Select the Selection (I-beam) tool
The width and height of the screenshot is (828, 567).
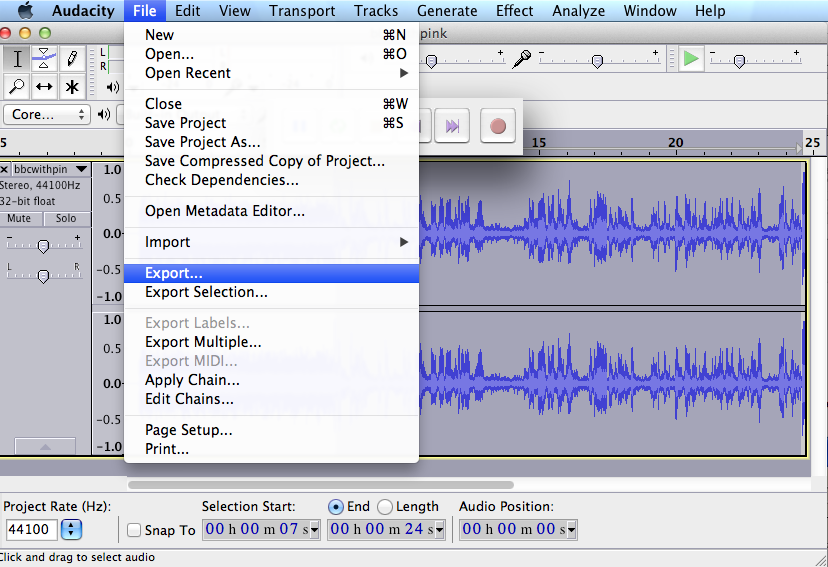pos(17,59)
